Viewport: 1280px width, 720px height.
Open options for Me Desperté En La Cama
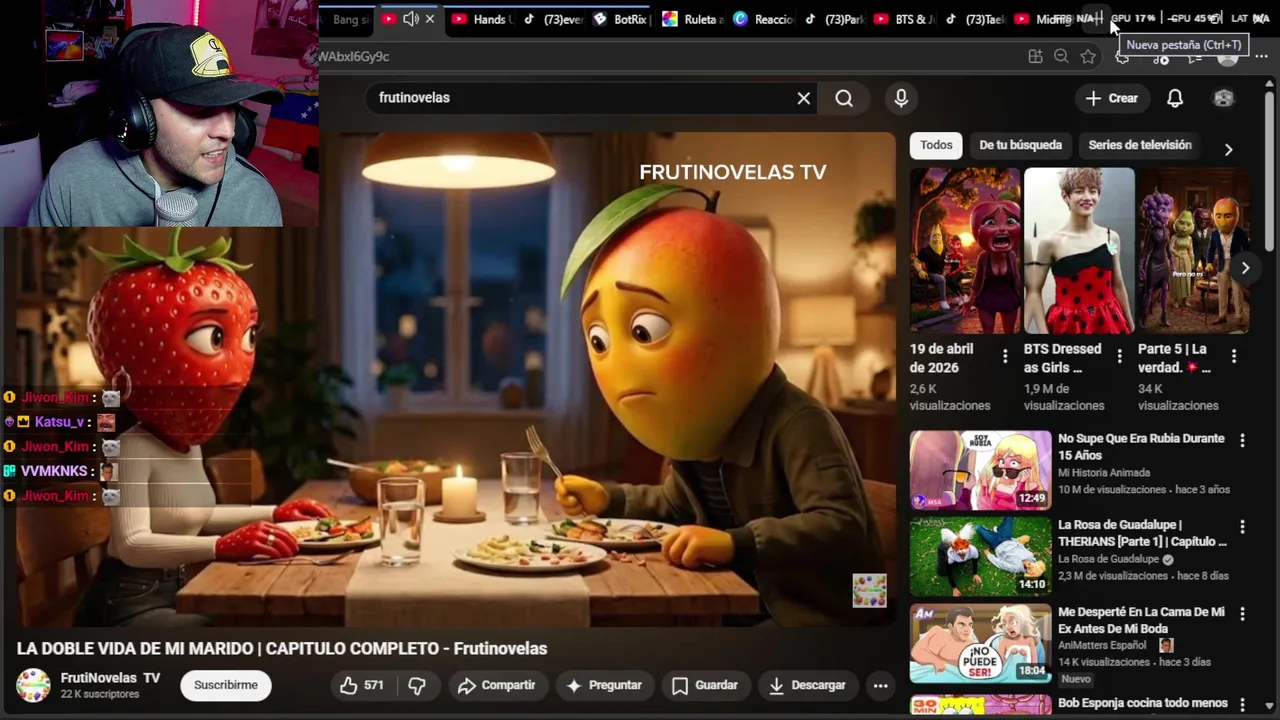click(1242, 613)
